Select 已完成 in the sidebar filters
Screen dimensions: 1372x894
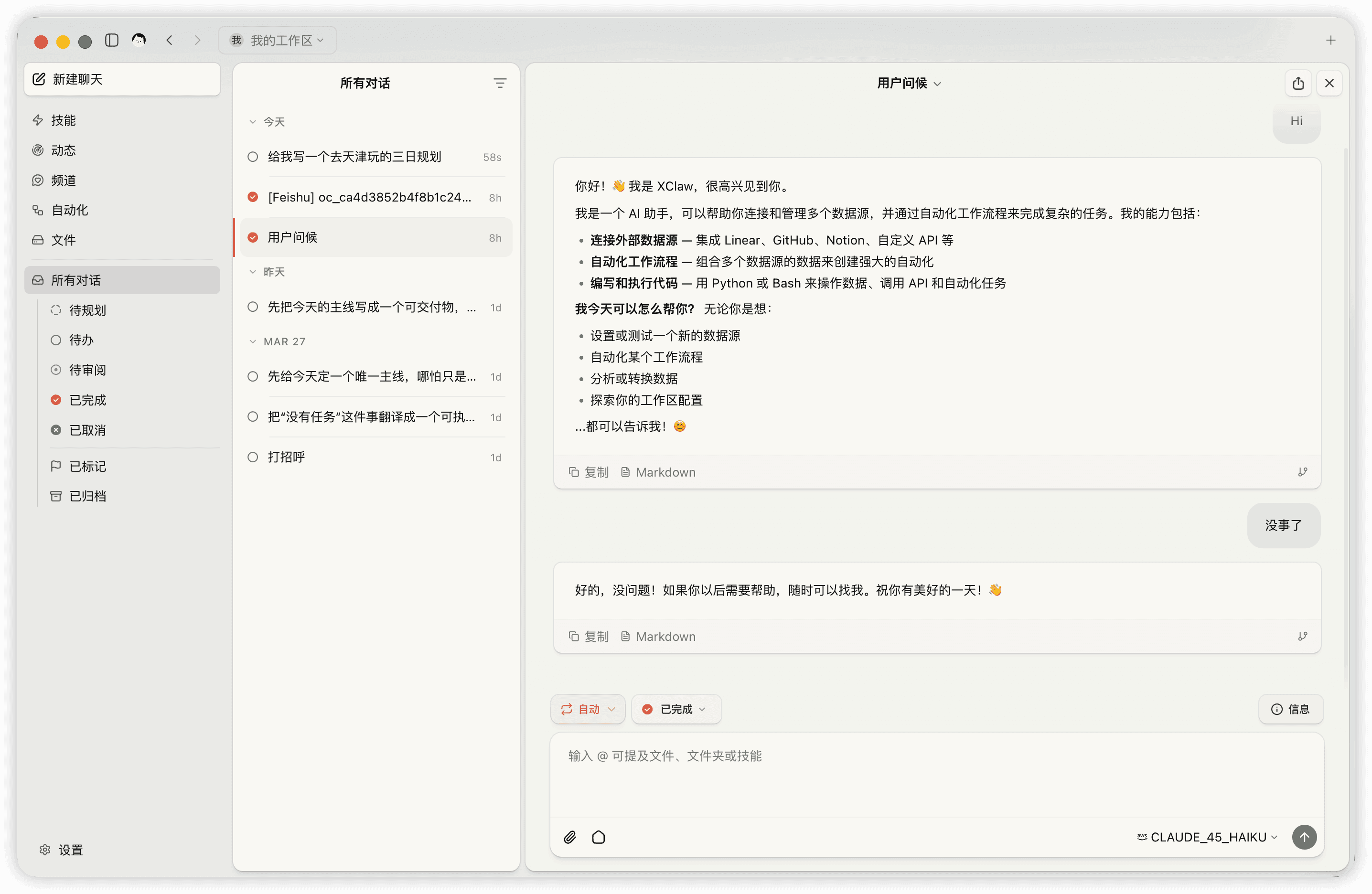[x=86, y=399]
